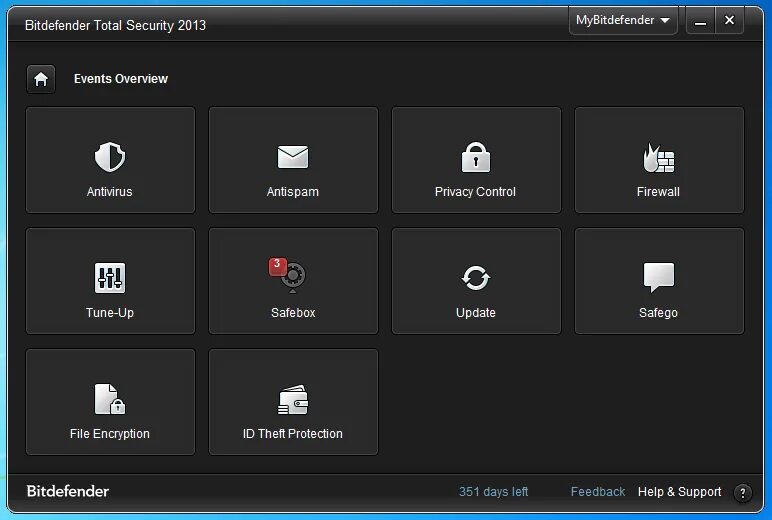
Task: Click the question mark help icon
Action: point(742,492)
